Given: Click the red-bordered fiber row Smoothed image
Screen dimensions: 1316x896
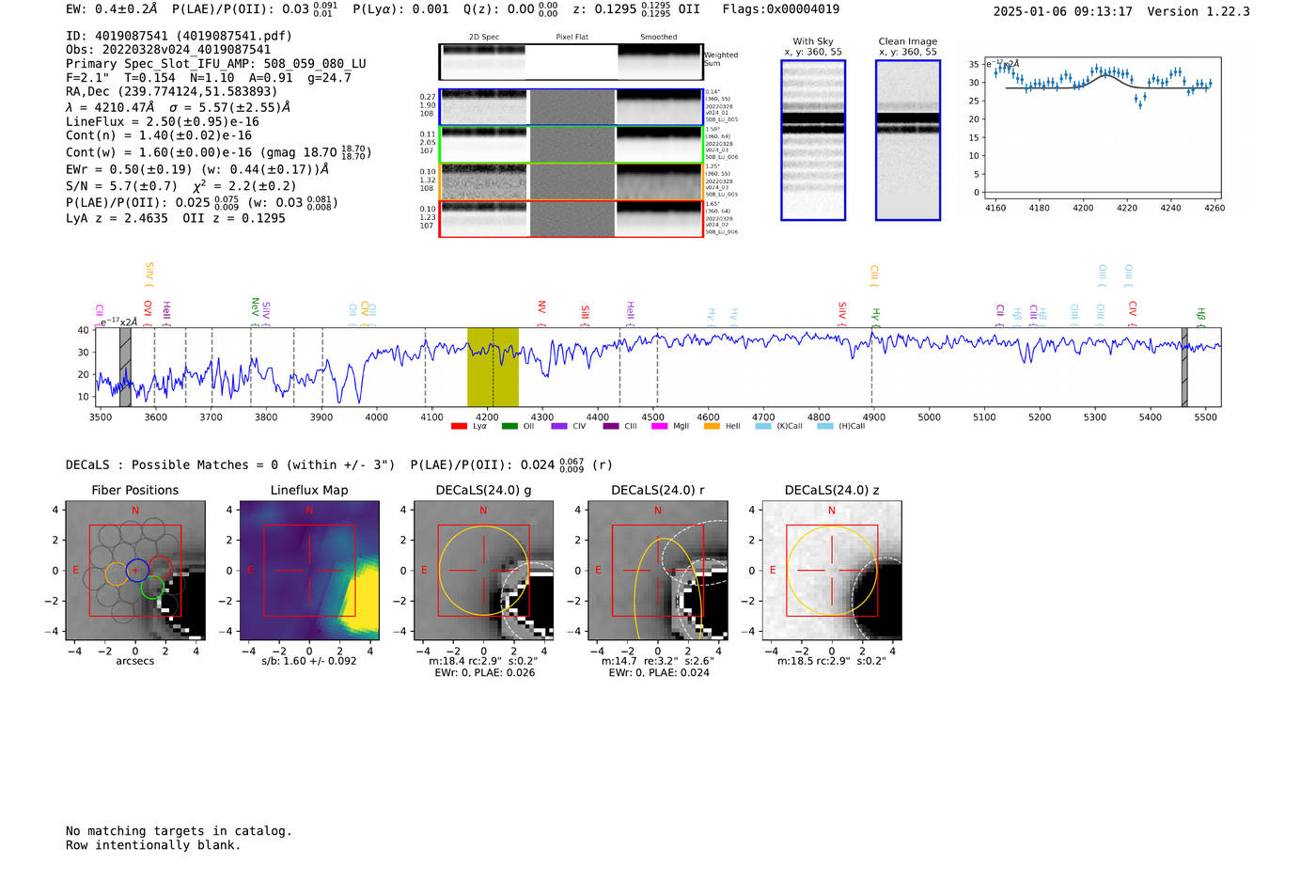Looking at the screenshot, I should [x=659, y=219].
